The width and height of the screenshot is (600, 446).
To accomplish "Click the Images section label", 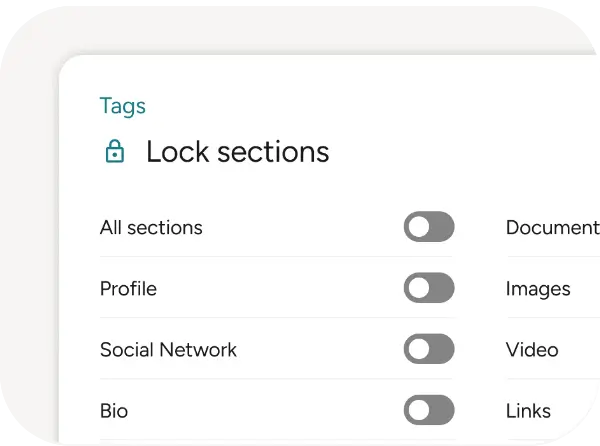I will [x=538, y=289].
